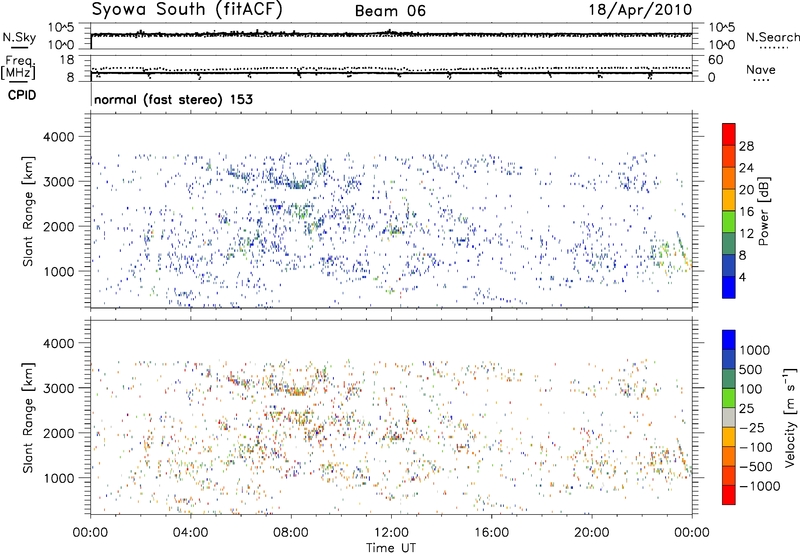Click the 'Slant Range [km]' label of the power panel
The width and height of the screenshot is (800, 554).
28,211
